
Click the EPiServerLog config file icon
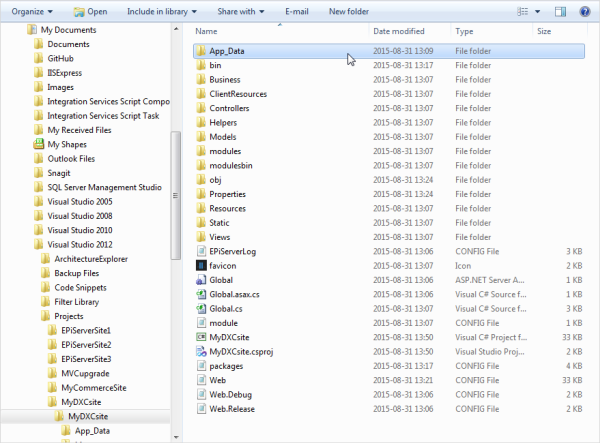tap(200, 252)
